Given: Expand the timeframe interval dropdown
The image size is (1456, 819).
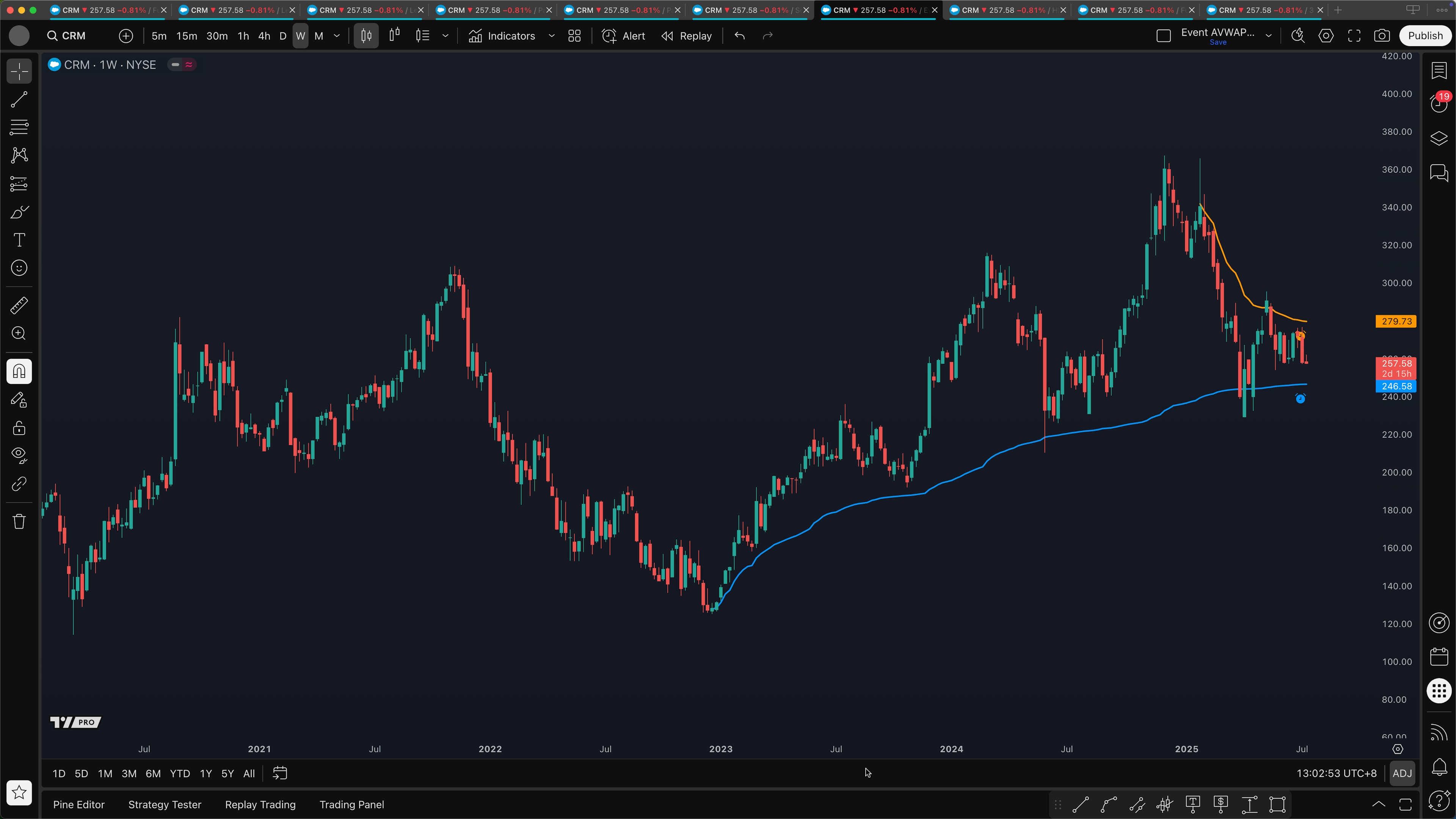Looking at the screenshot, I should click(x=337, y=36).
